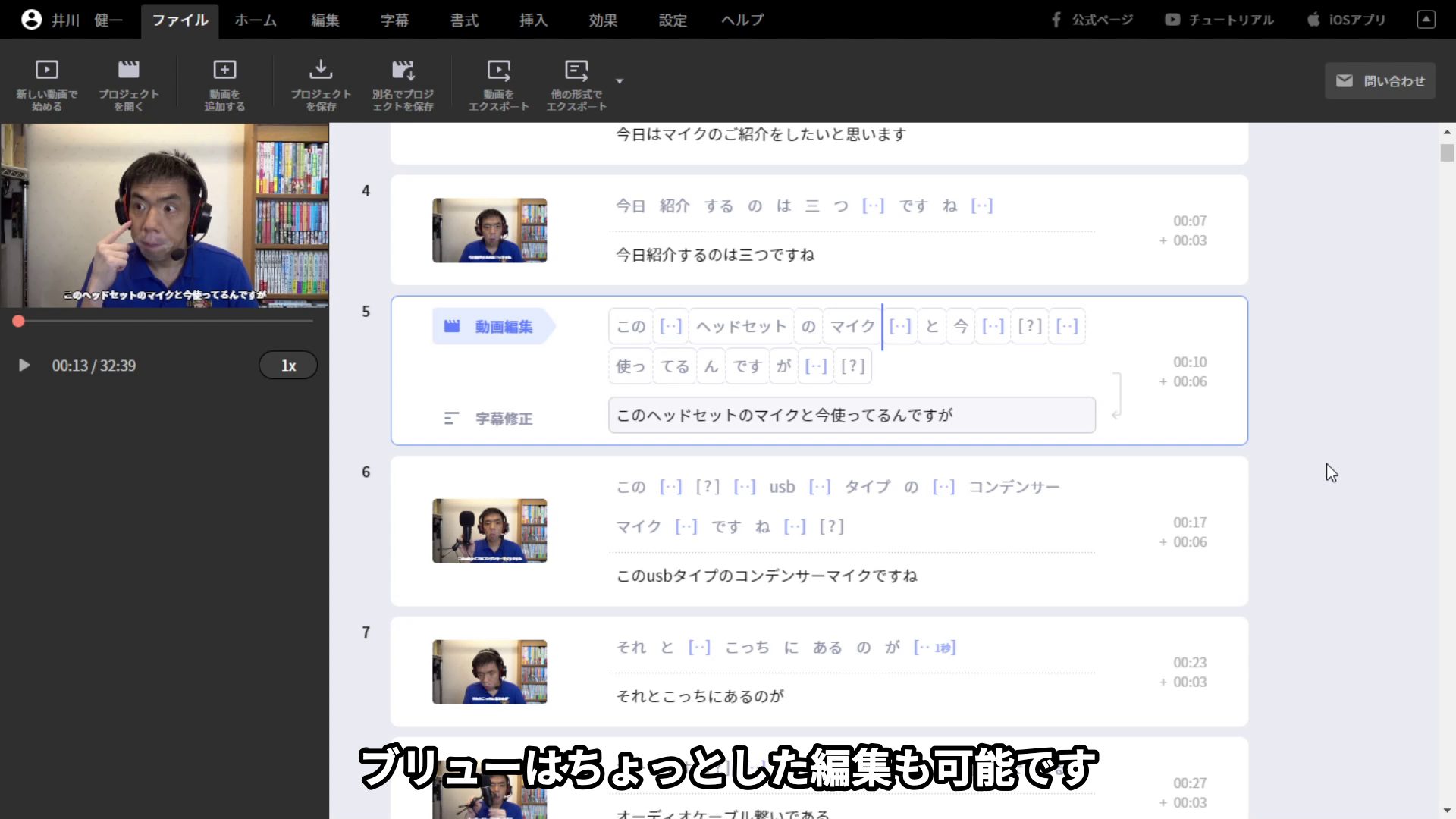Click 他の形式でエクスポート icon
The width and height of the screenshot is (1456, 819).
(576, 84)
